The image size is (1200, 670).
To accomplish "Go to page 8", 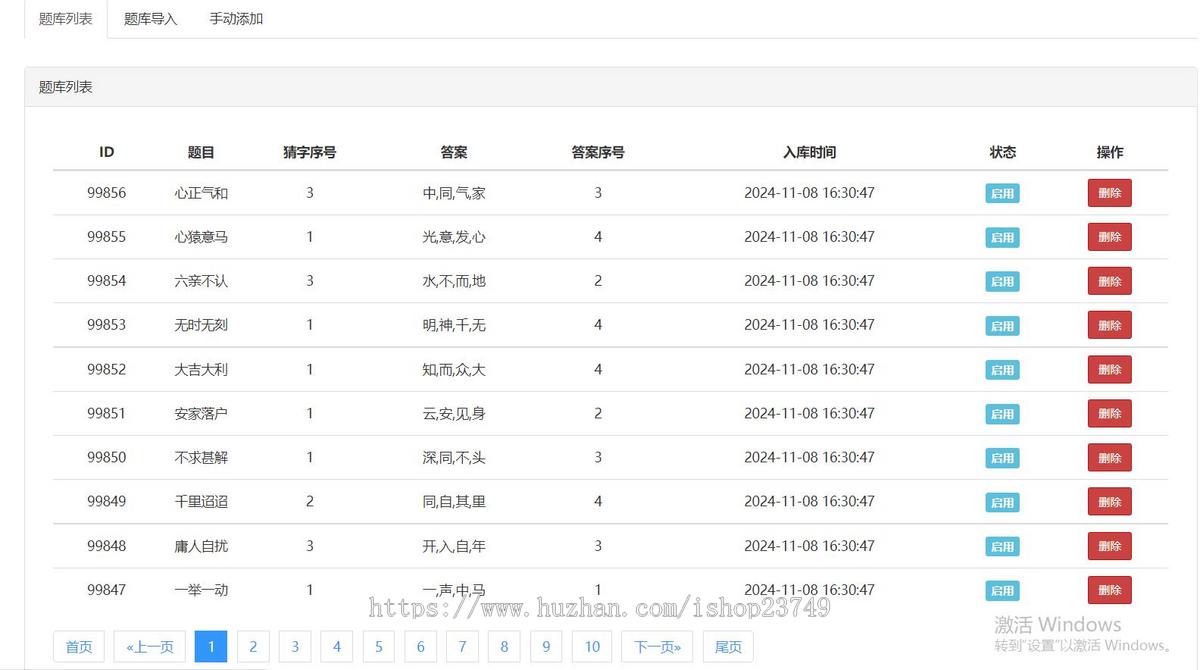I will point(504,647).
